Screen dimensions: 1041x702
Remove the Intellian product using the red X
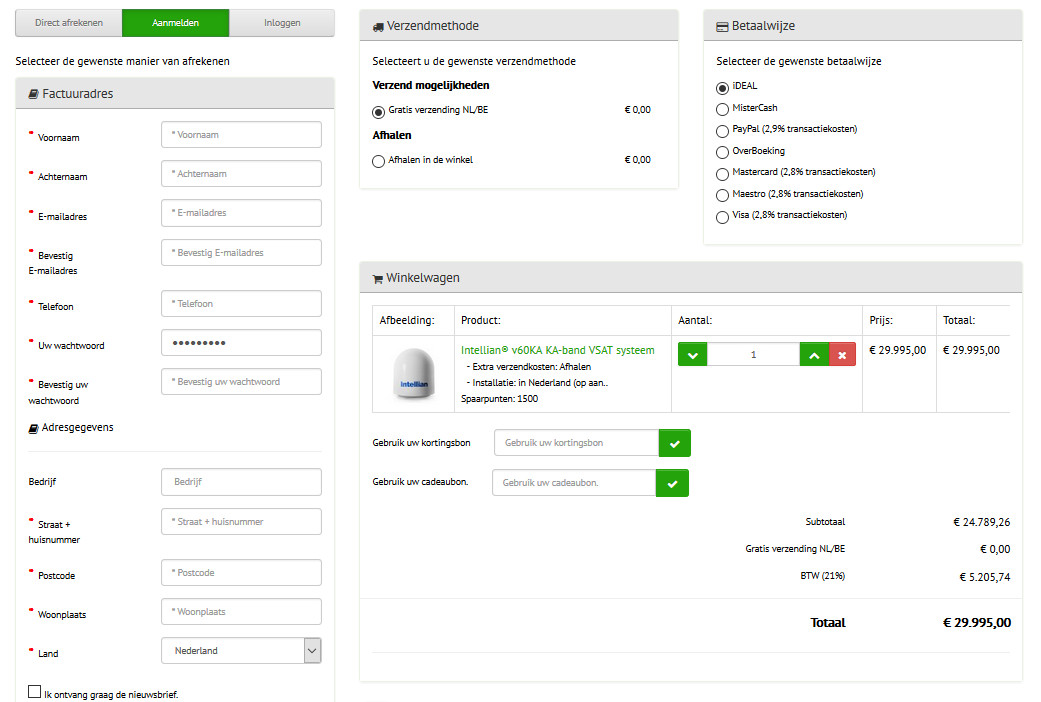[840, 353]
